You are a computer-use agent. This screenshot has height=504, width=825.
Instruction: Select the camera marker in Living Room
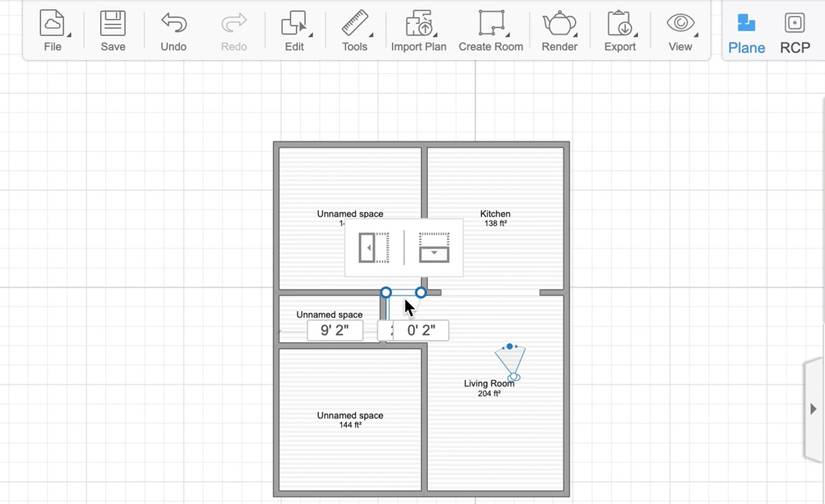(x=510, y=362)
